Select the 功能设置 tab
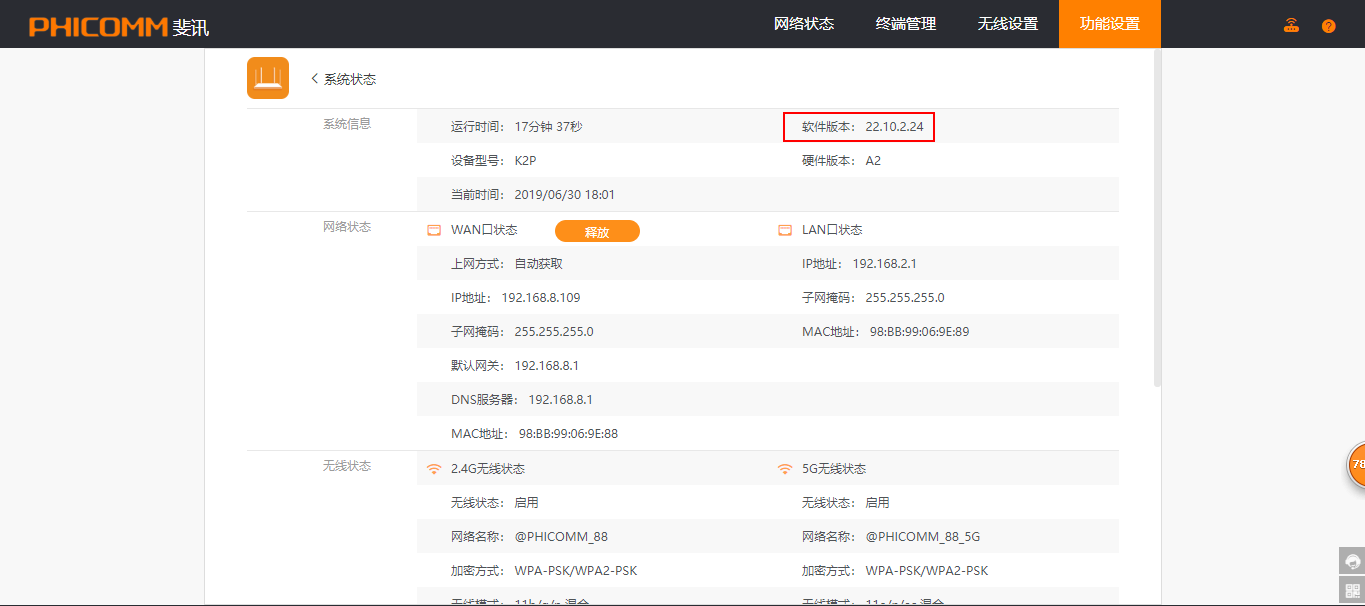Screen dimensions: 1365x606 (x=1109, y=24)
